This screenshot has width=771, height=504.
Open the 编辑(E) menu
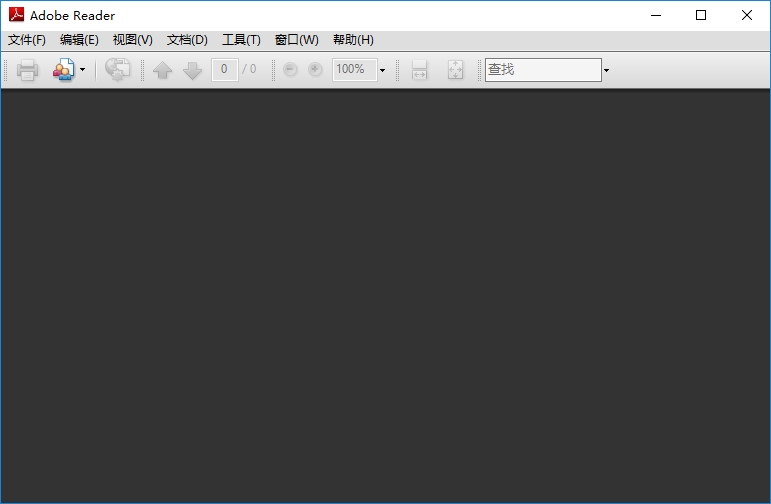(x=79, y=40)
